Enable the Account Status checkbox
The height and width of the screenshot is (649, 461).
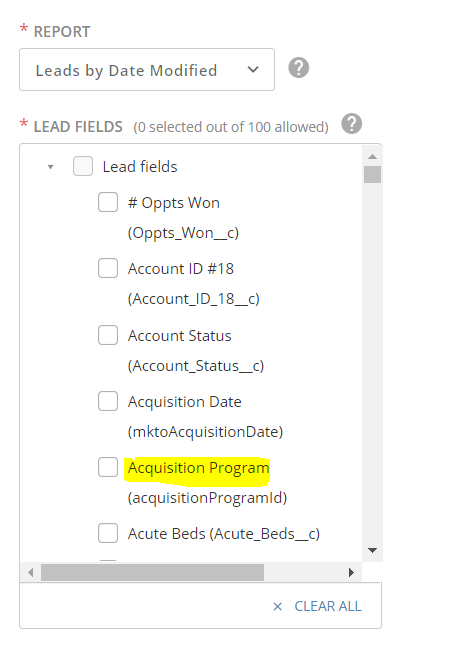(108, 335)
